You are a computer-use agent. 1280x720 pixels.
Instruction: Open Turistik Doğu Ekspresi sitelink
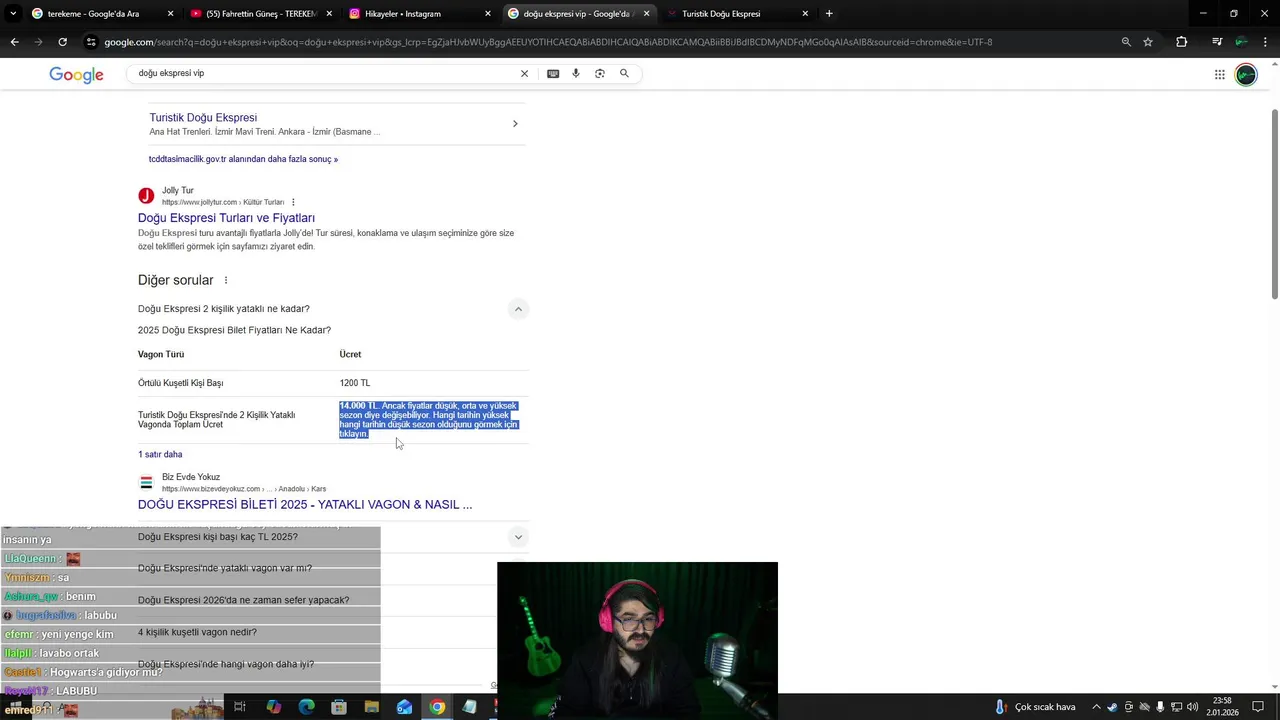tap(203, 118)
